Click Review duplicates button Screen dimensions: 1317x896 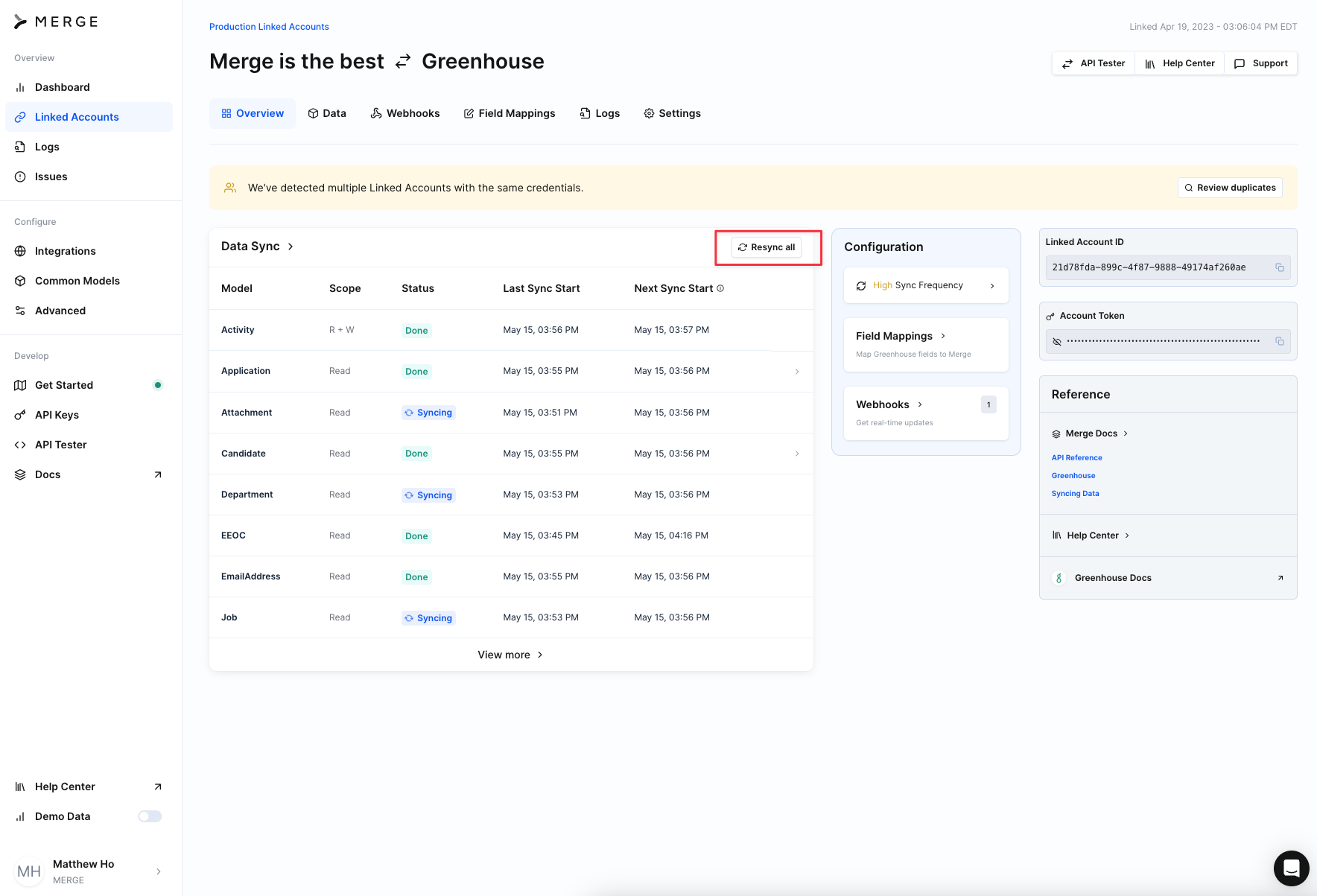pos(1229,188)
